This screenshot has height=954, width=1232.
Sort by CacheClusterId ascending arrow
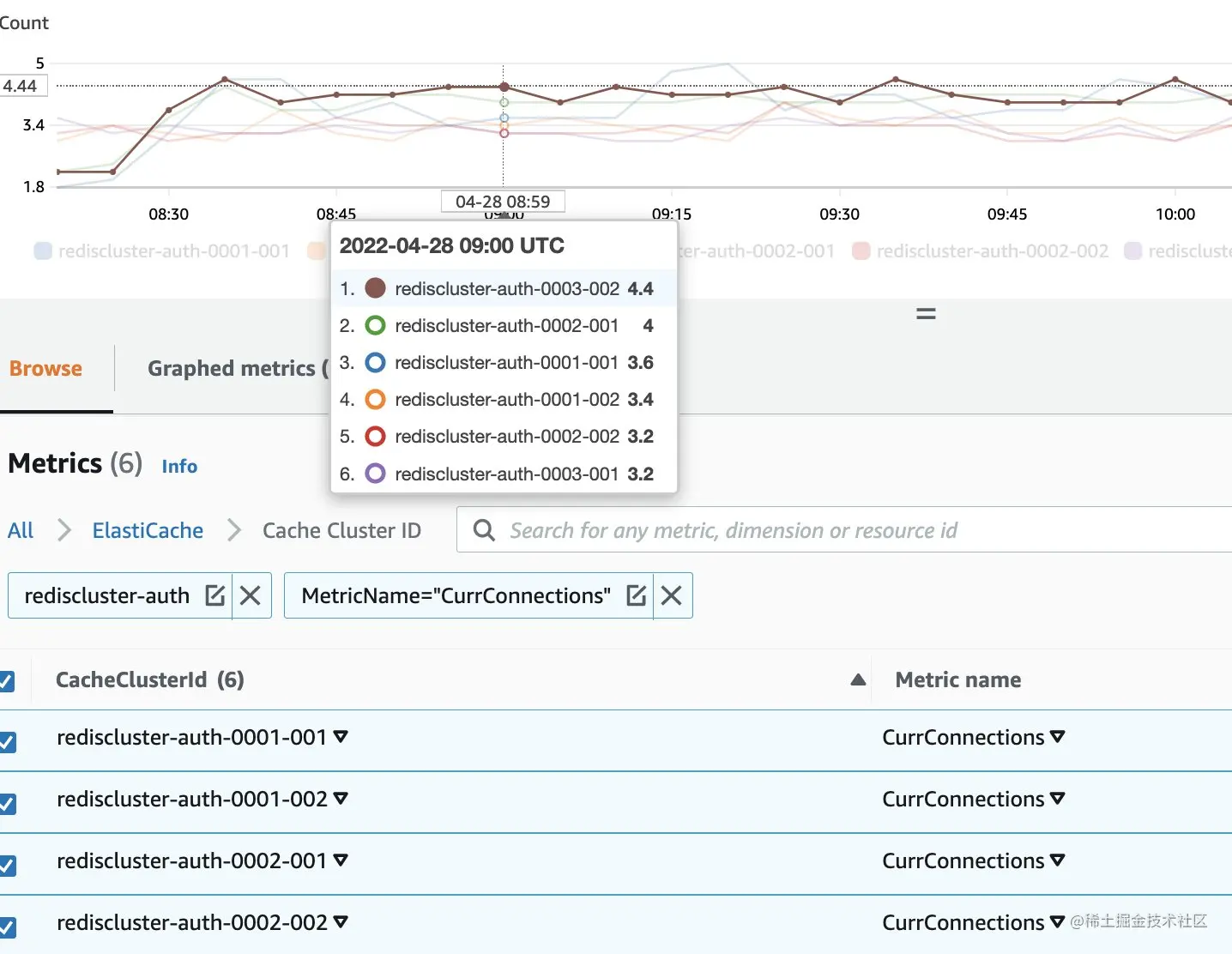pos(858,679)
